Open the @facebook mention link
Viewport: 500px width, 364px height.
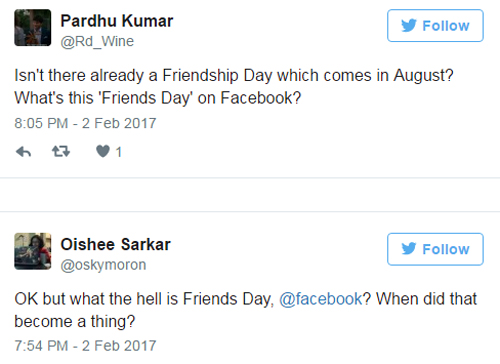[321, 299]
